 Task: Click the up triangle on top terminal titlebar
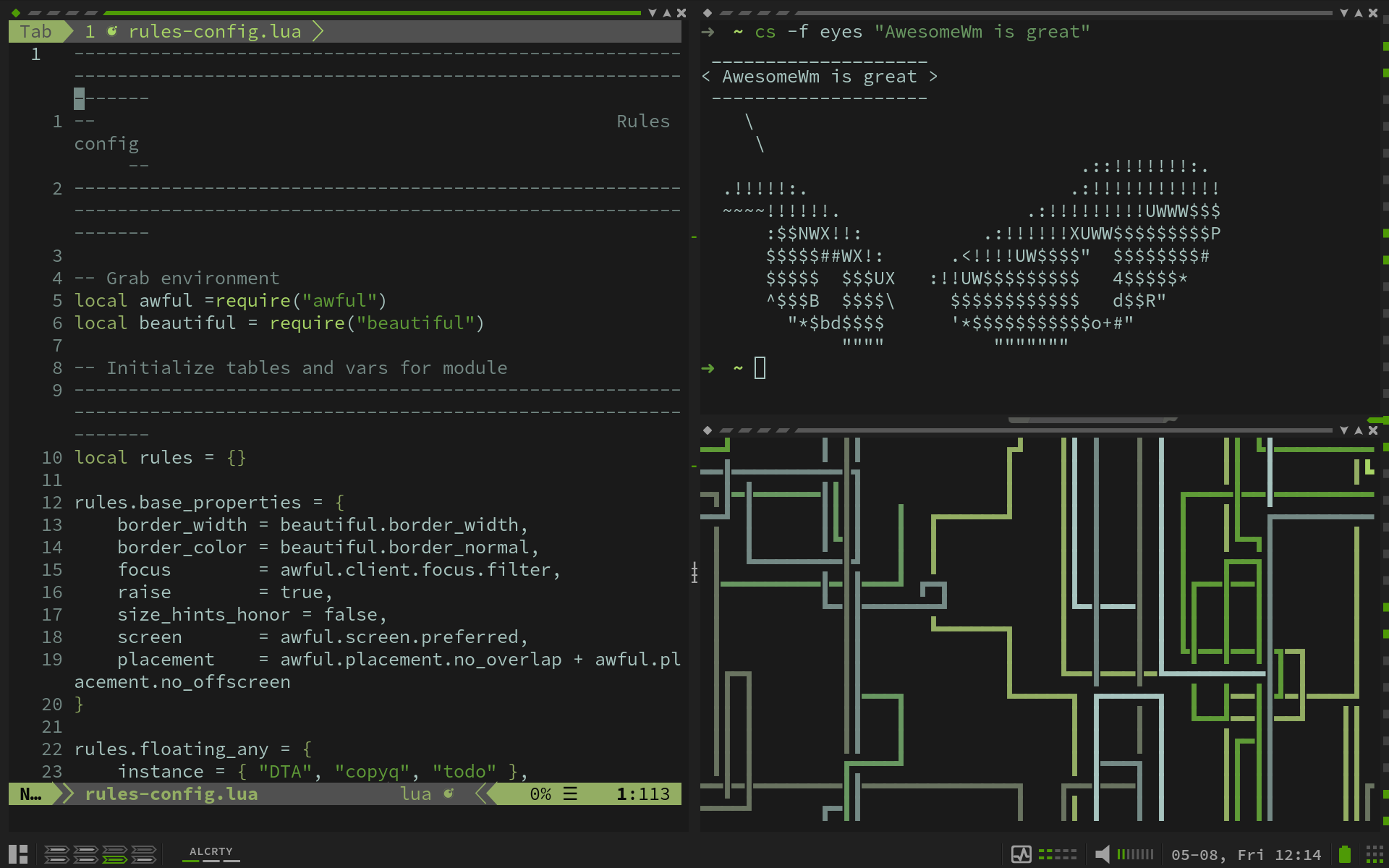point(1359,13)
